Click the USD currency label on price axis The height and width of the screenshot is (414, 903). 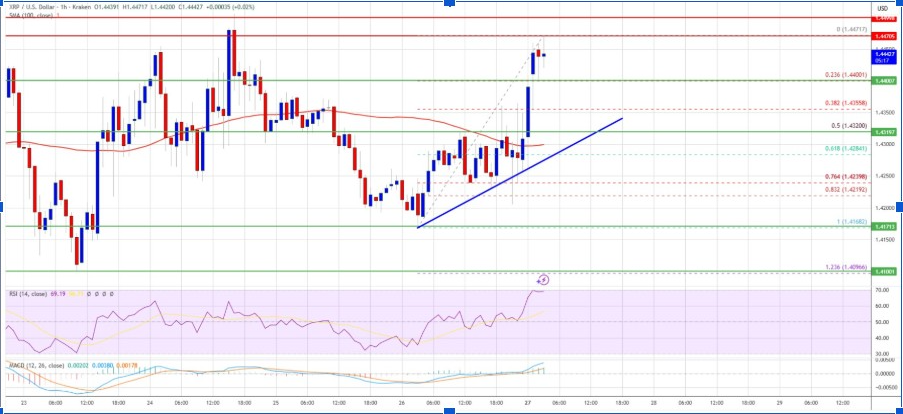tap(883, 8)
